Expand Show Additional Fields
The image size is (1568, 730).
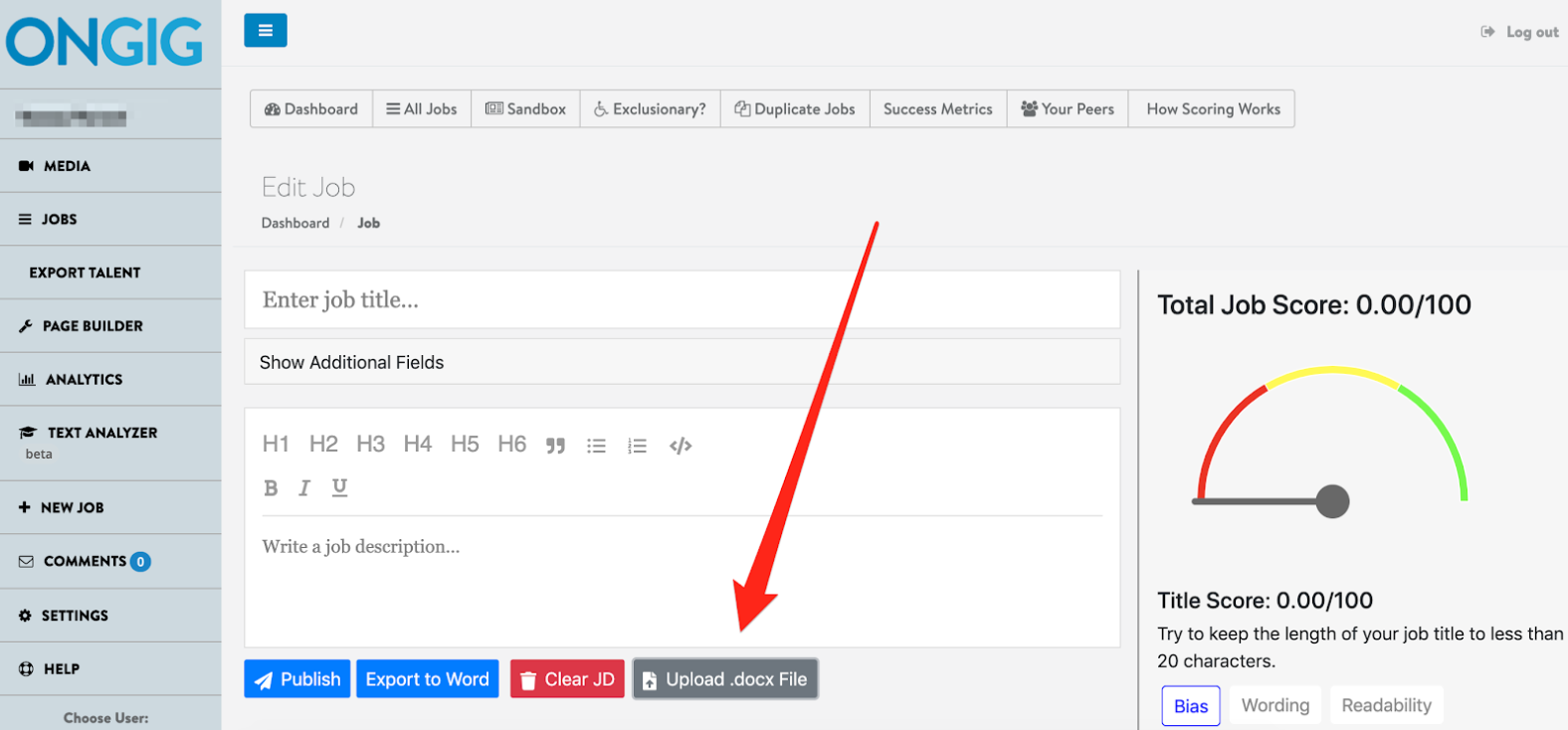pyautogui.click(x=683, y=362)
